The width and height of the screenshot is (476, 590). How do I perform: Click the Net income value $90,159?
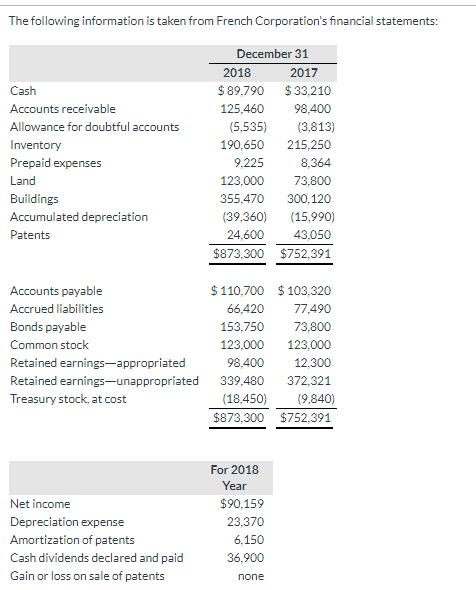point(242,503)
